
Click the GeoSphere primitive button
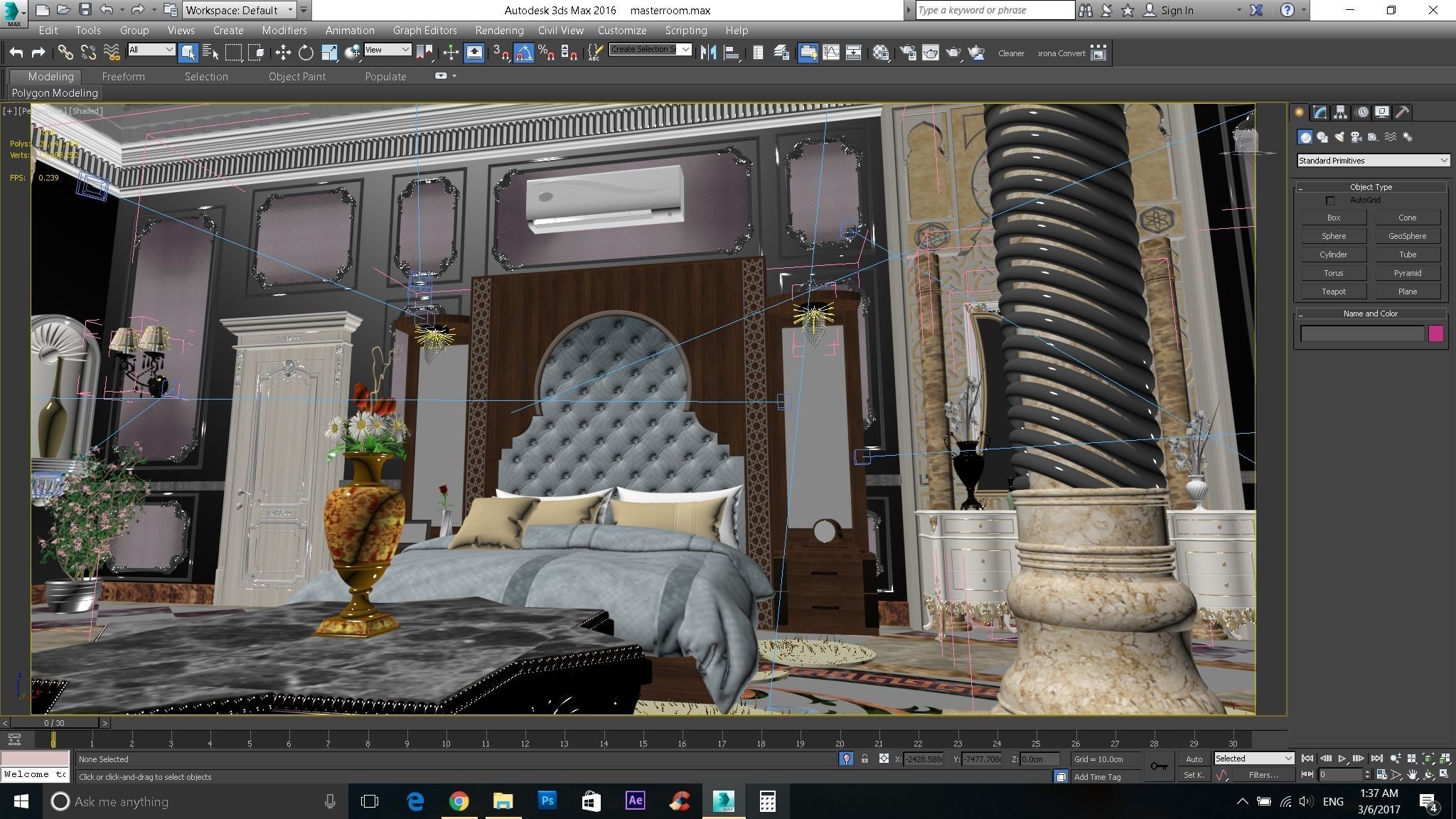1408,236
